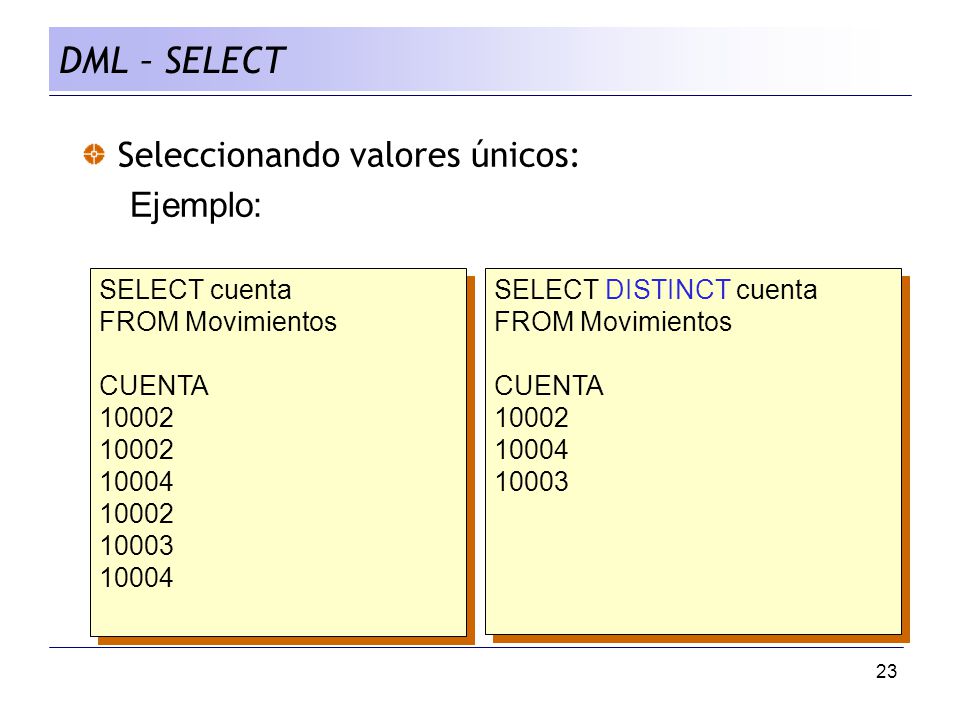The image size is (960, 720).
Task: Click empty bottom area of left yellow box
Action: pos(279,614)
